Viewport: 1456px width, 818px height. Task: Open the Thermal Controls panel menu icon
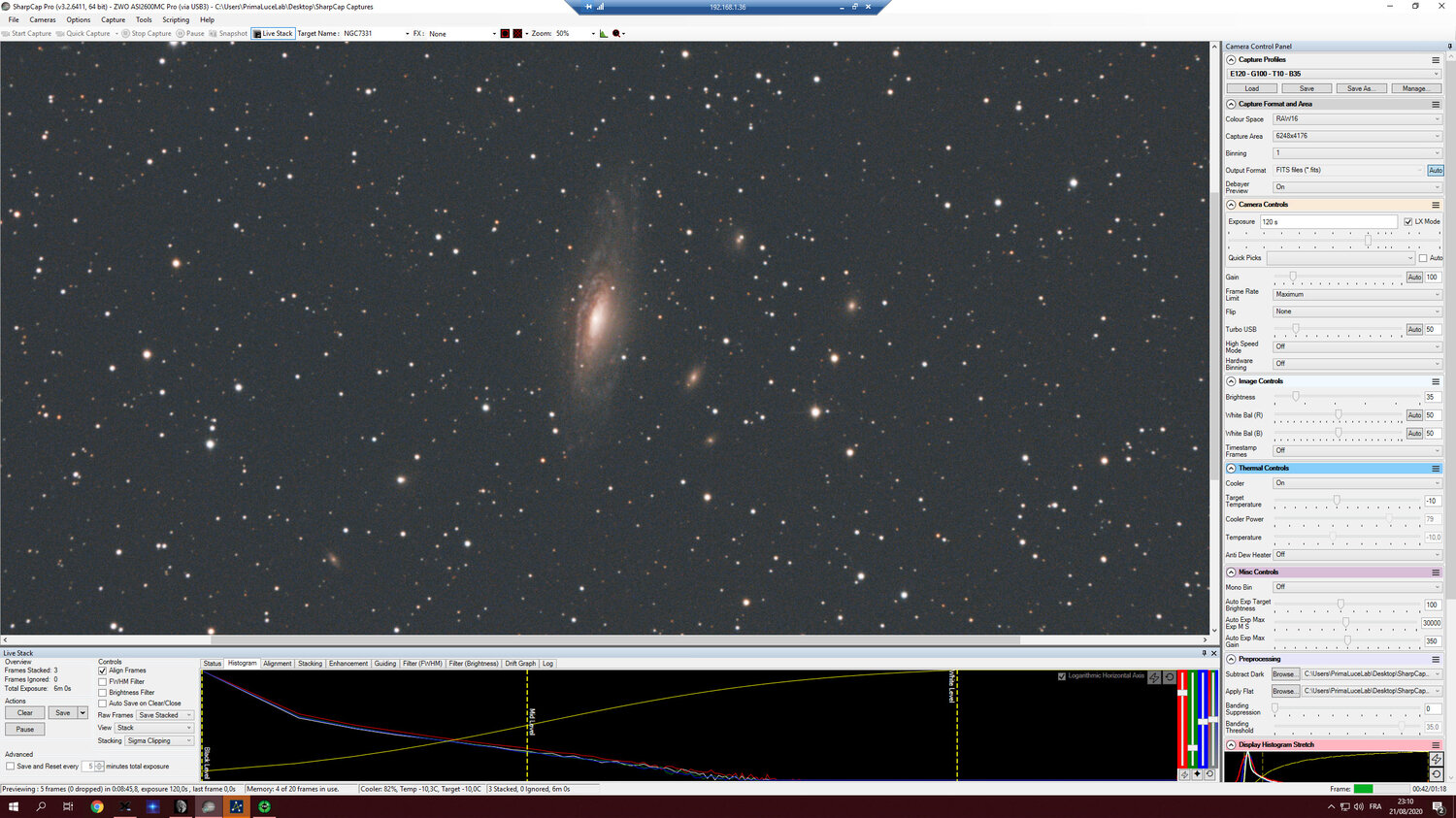click(1436, 469)
